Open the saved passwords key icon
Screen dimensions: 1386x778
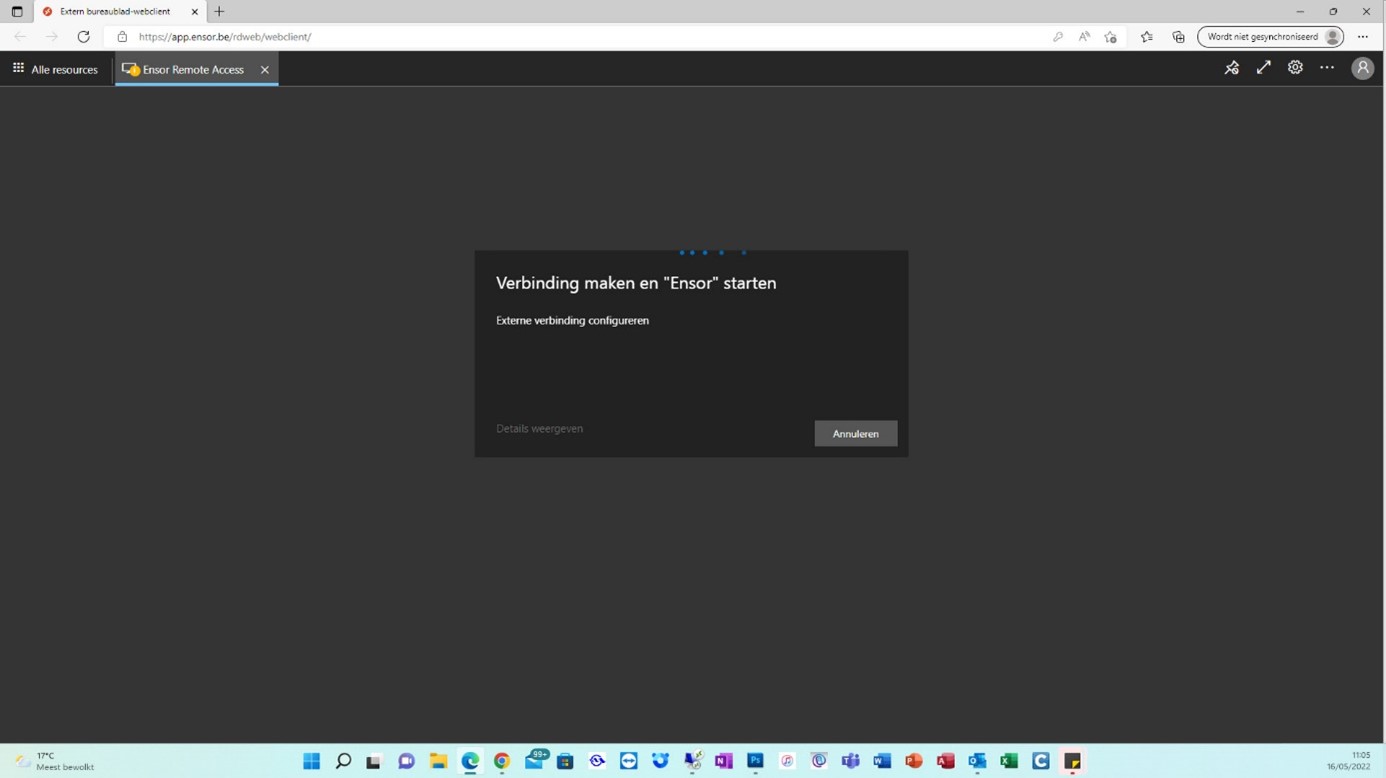tap(1057, 37)
